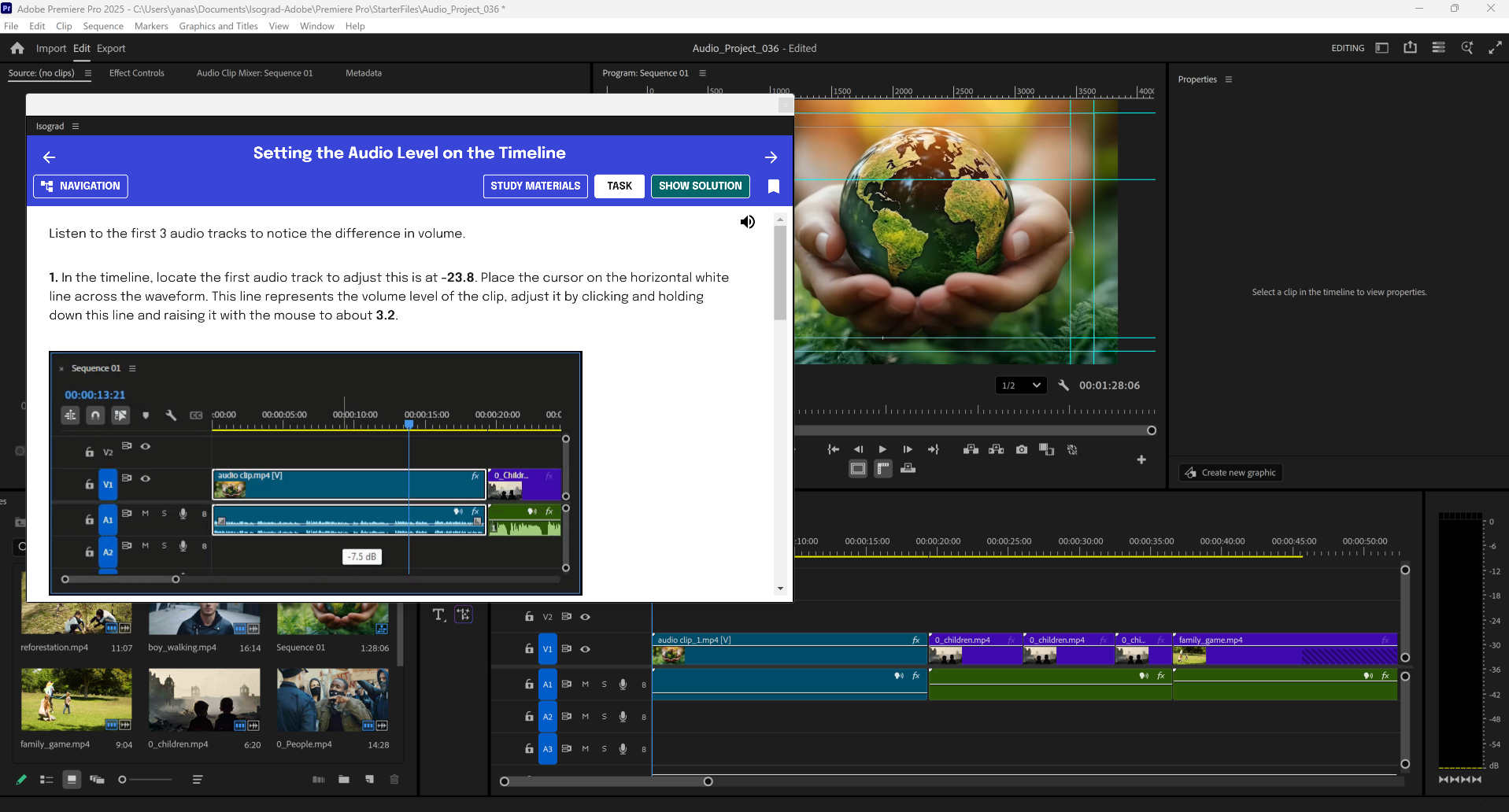Toggle visibility of video track V2

coord(586,617)
